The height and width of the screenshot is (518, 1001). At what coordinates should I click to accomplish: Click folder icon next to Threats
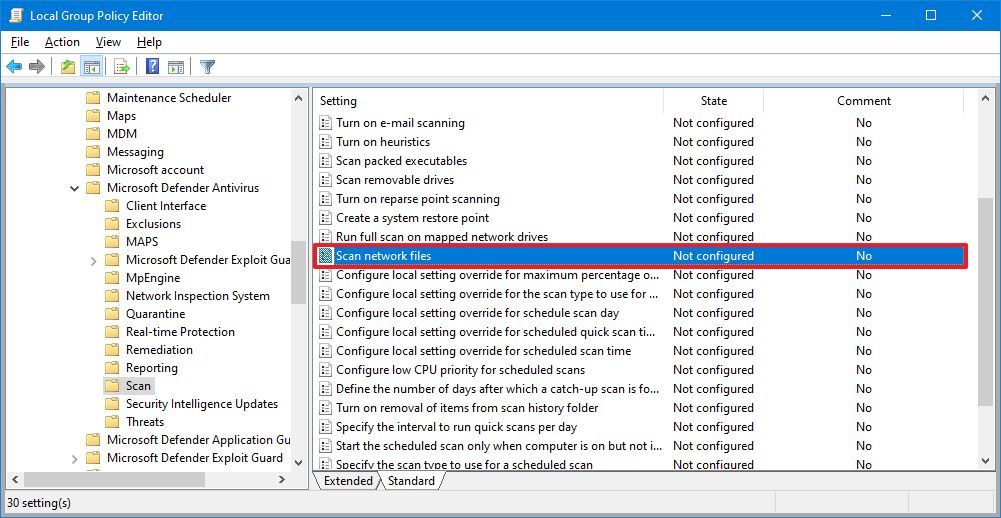(112, 422)
